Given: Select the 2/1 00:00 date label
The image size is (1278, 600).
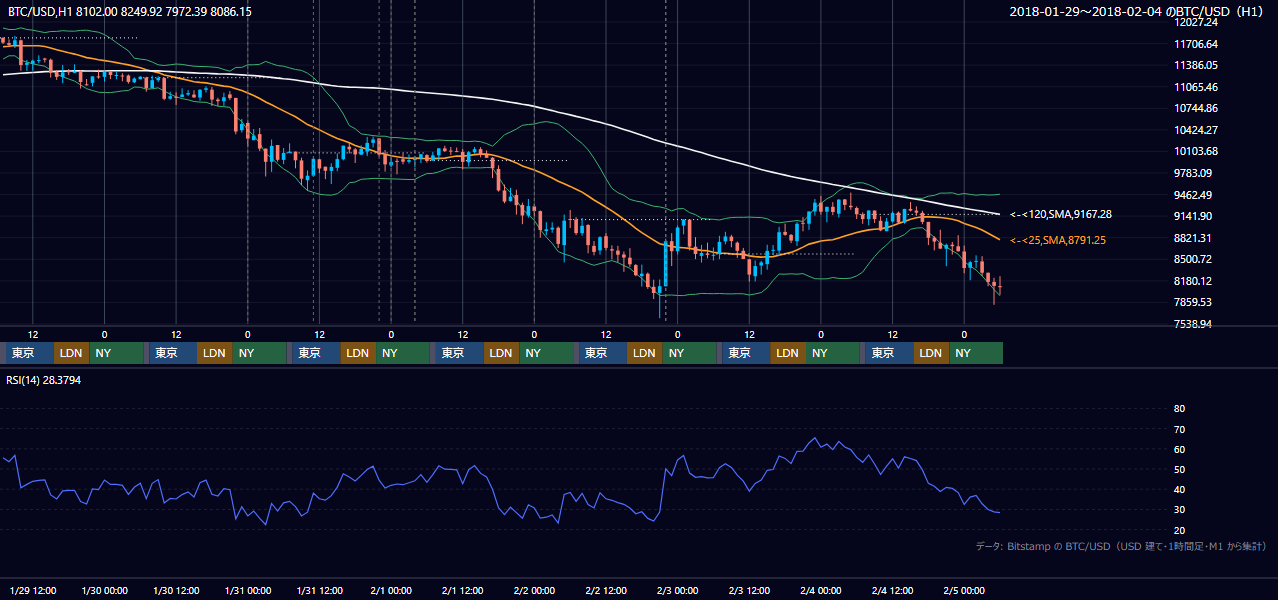Looking at the screenshot, I should coord(391,590).
